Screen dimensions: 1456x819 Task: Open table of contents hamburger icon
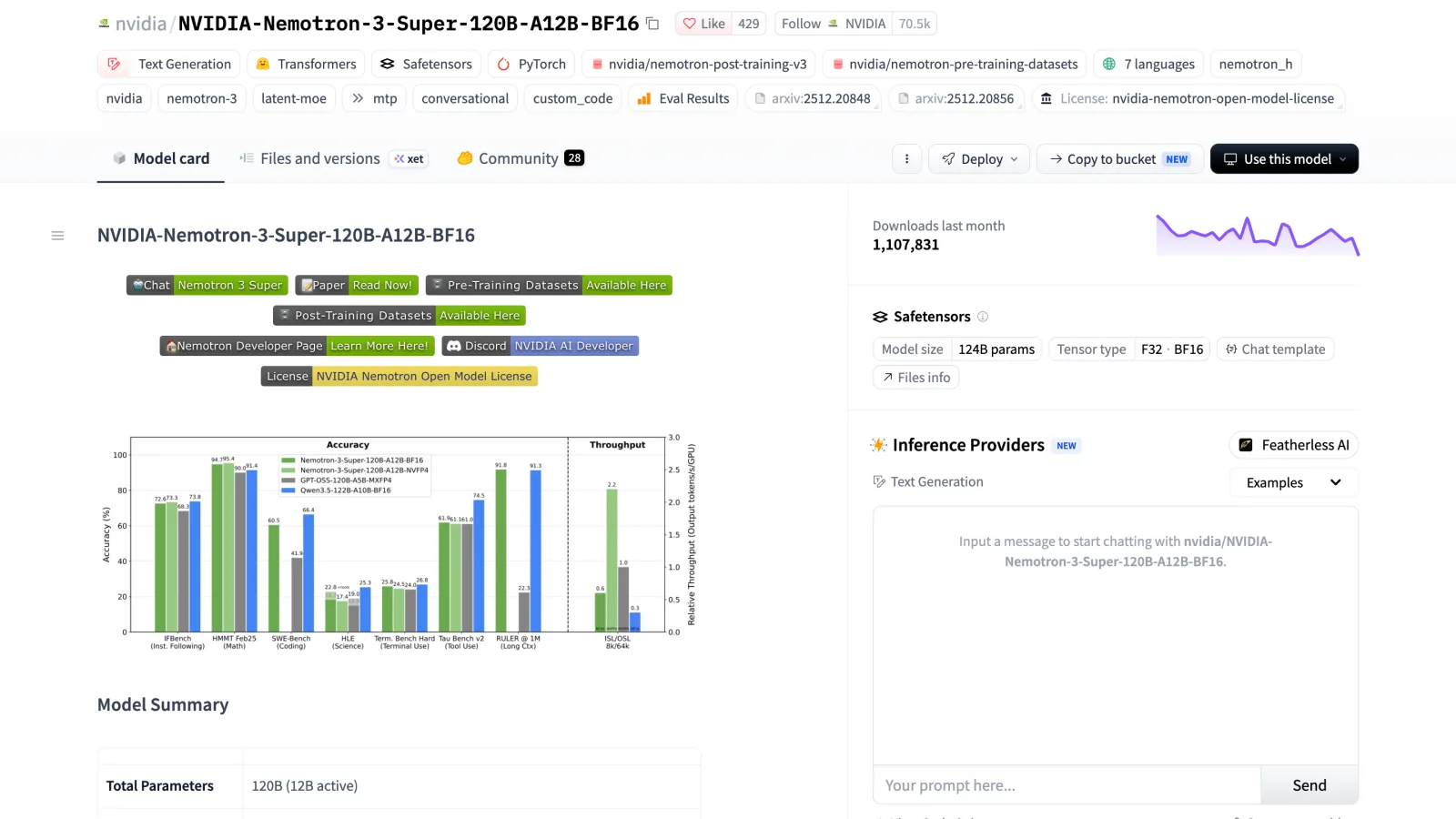pos(57,236)
